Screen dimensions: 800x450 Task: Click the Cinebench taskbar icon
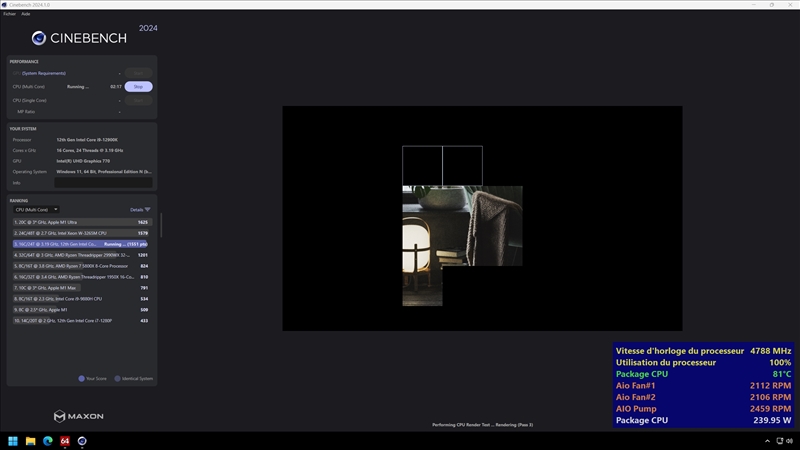[82, 441]
